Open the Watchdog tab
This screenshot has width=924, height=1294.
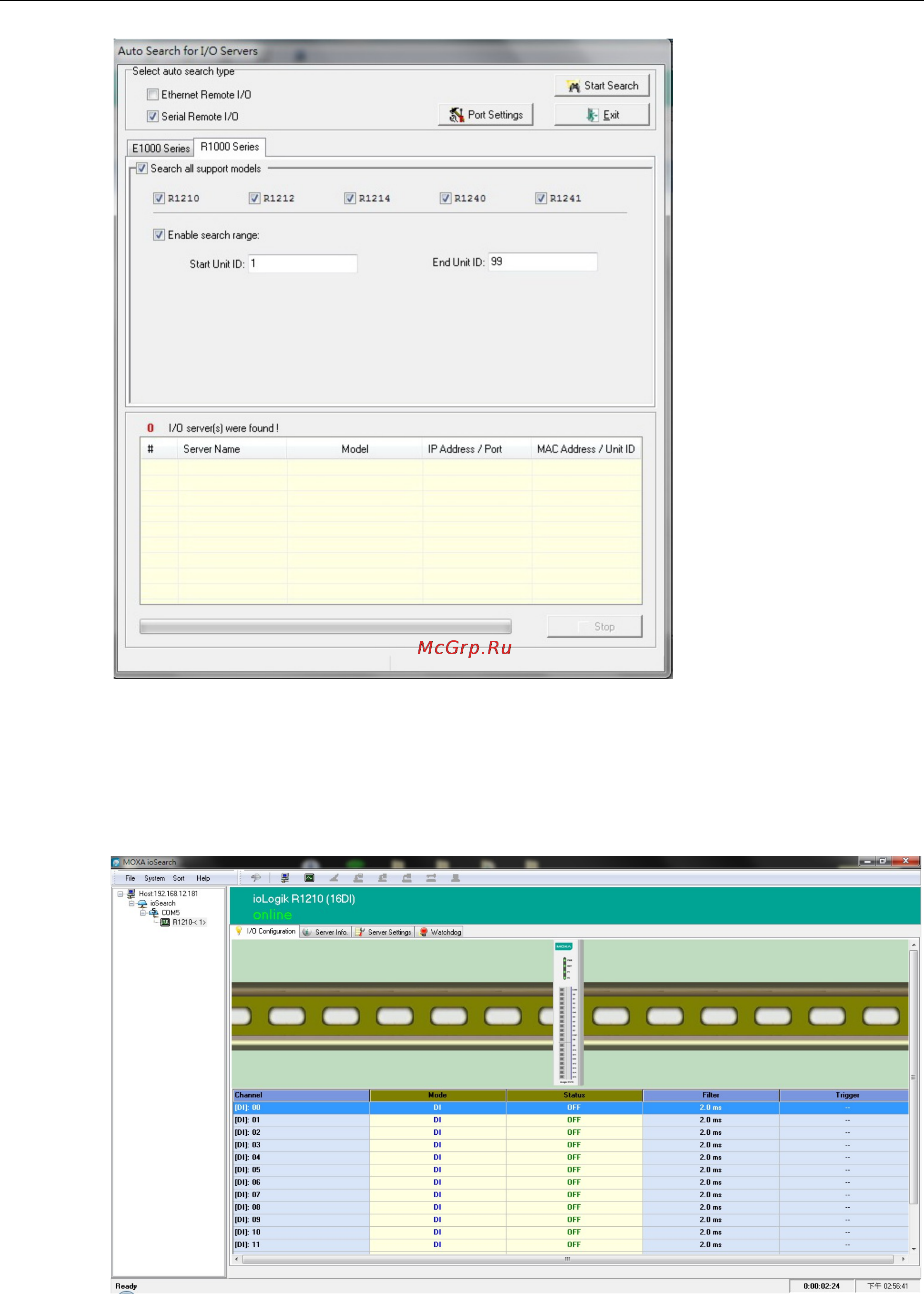tap(440, 932)
